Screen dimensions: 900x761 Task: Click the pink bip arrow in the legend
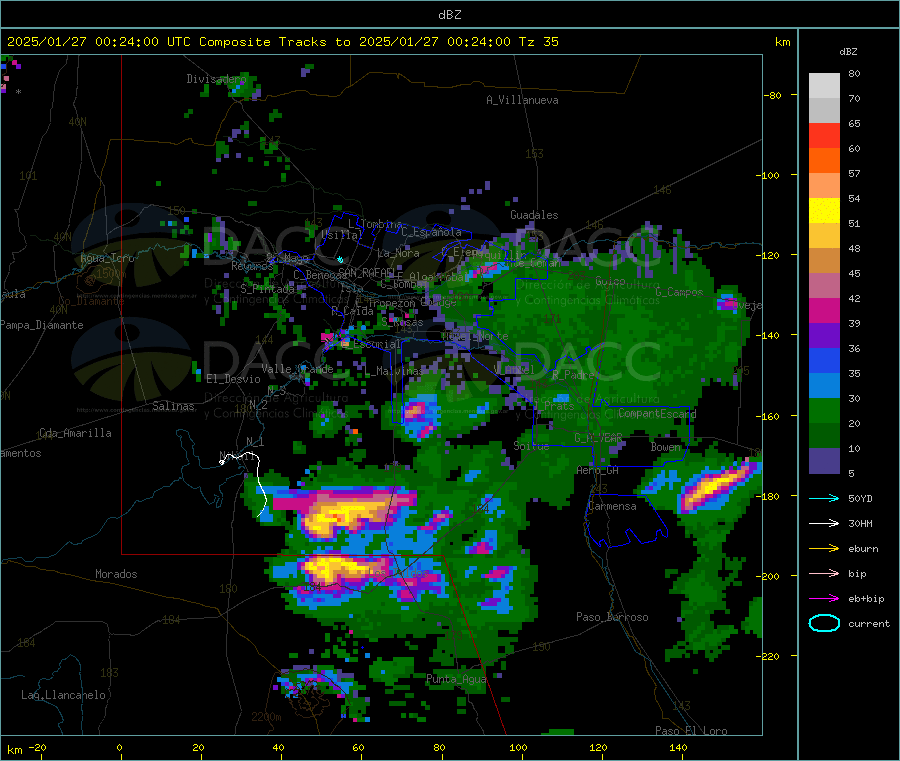[x=824, y=573]
